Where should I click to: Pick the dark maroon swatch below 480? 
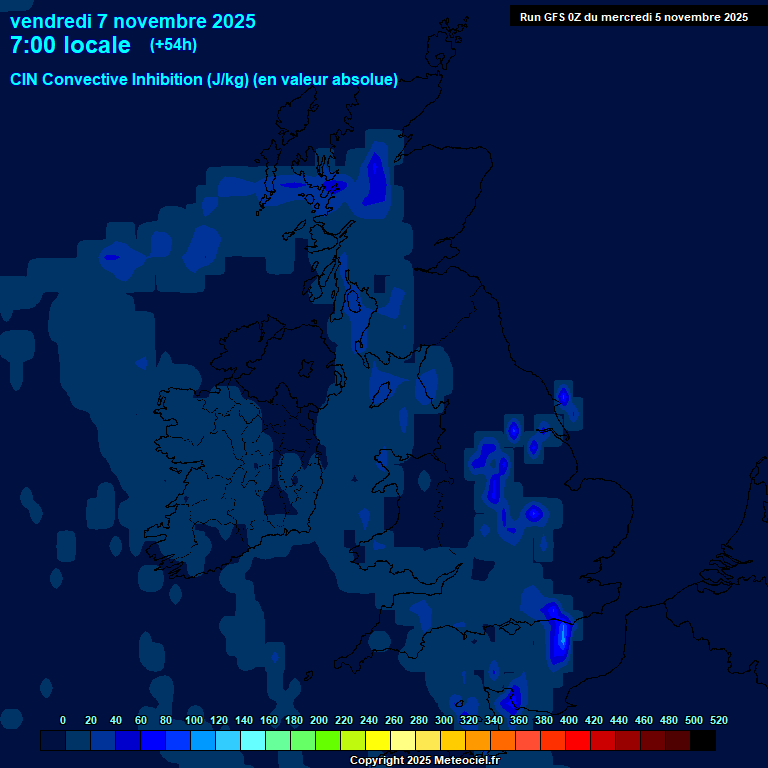coord(678,741)
